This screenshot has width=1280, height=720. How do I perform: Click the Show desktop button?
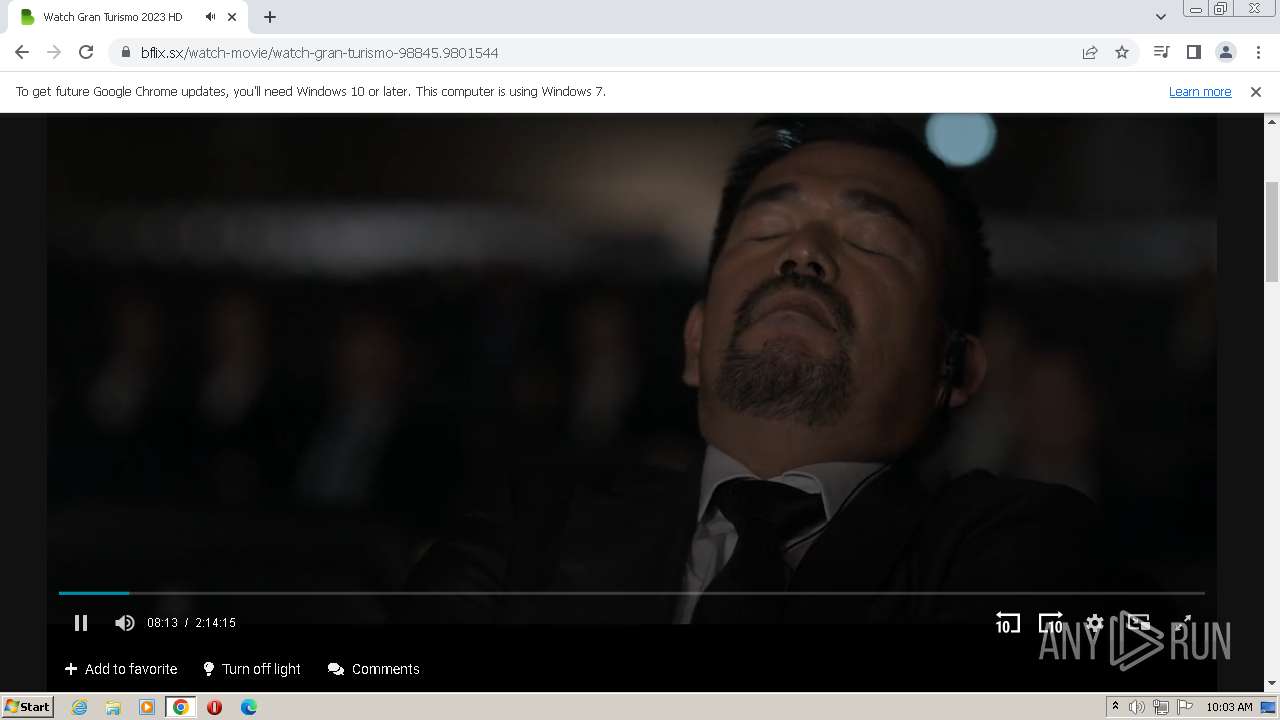click(x=1269, y=707)
